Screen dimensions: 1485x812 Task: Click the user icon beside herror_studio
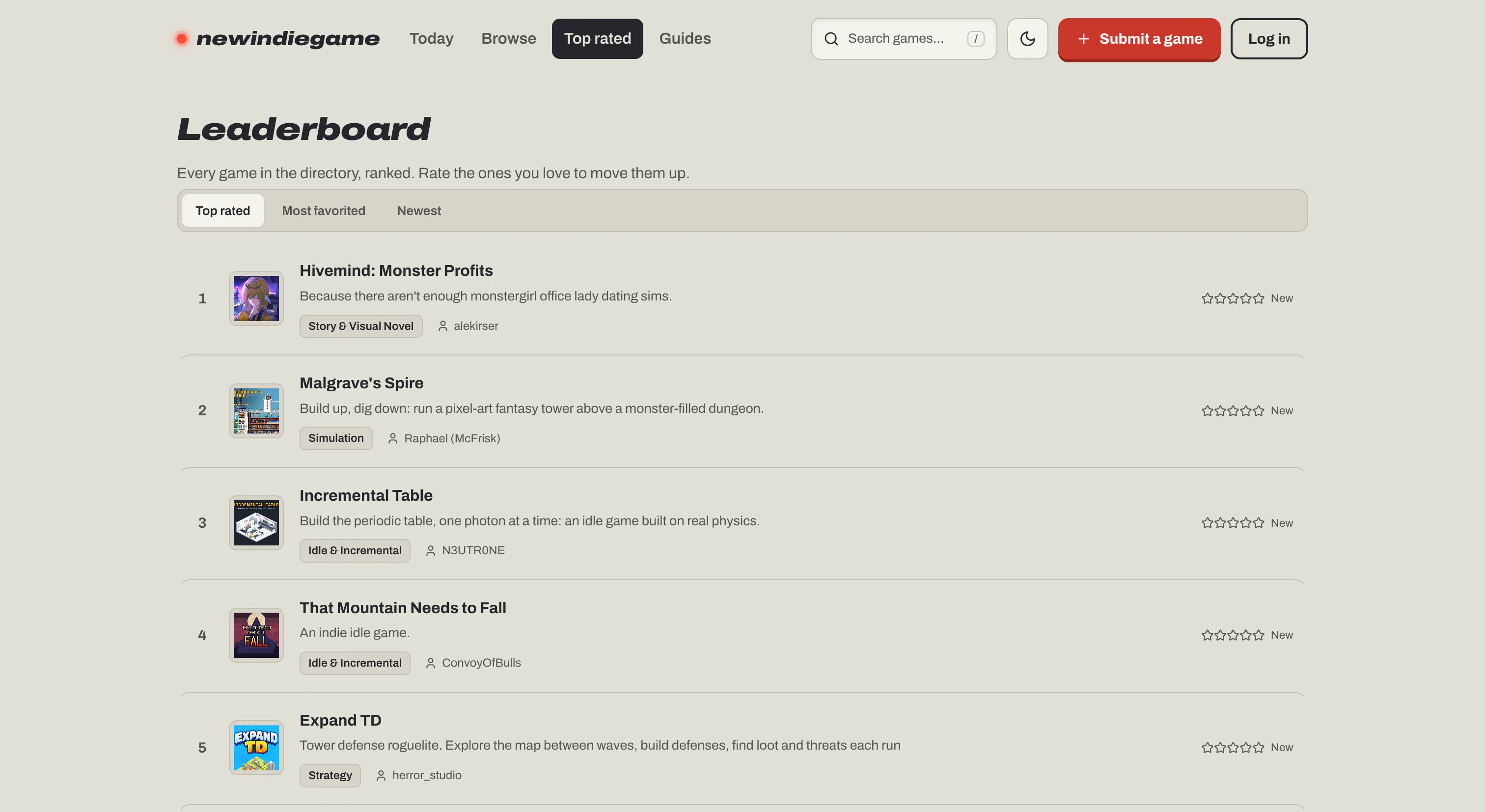coord(381,775)
